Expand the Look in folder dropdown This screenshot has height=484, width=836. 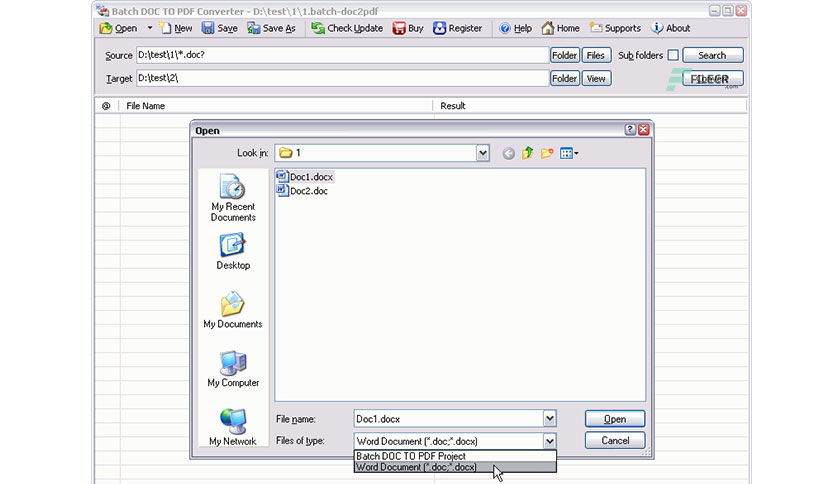483,154
